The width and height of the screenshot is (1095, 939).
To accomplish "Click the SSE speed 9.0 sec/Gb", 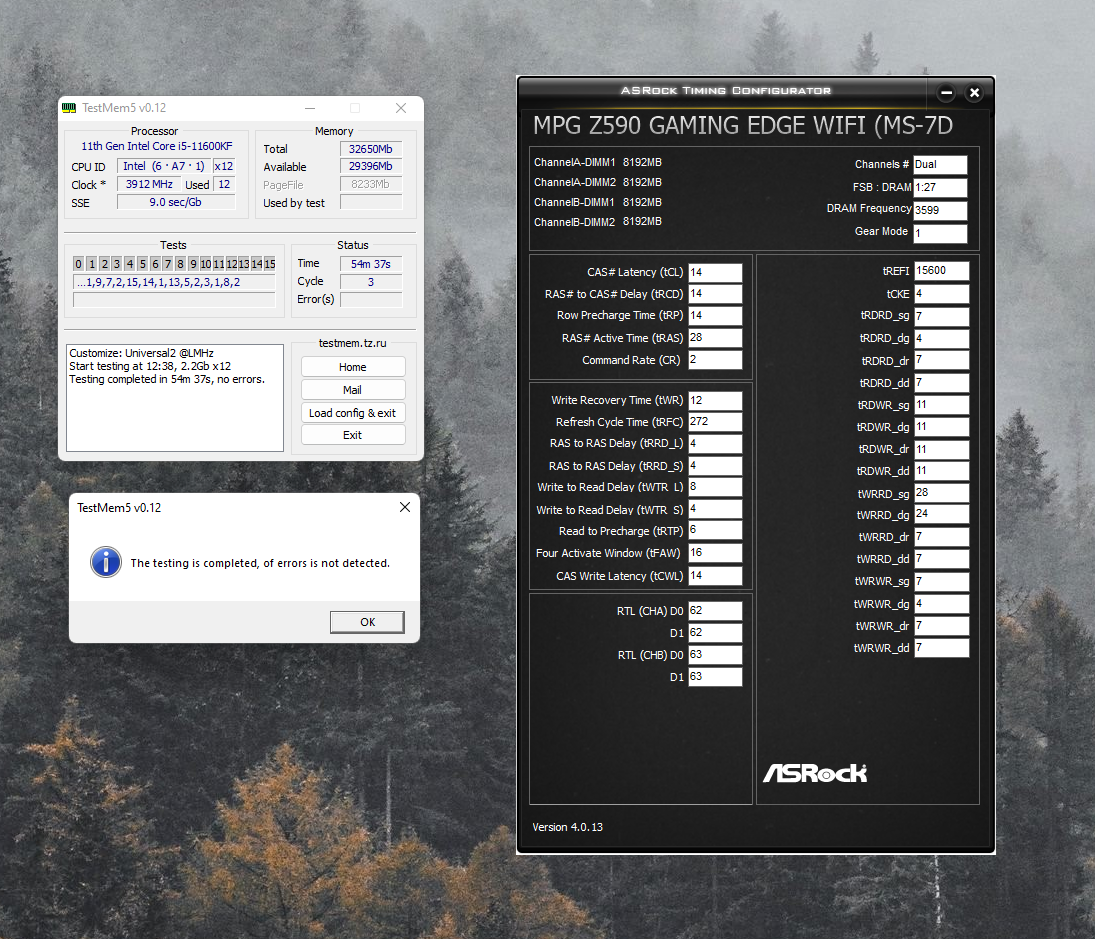I will pos(175,202).
